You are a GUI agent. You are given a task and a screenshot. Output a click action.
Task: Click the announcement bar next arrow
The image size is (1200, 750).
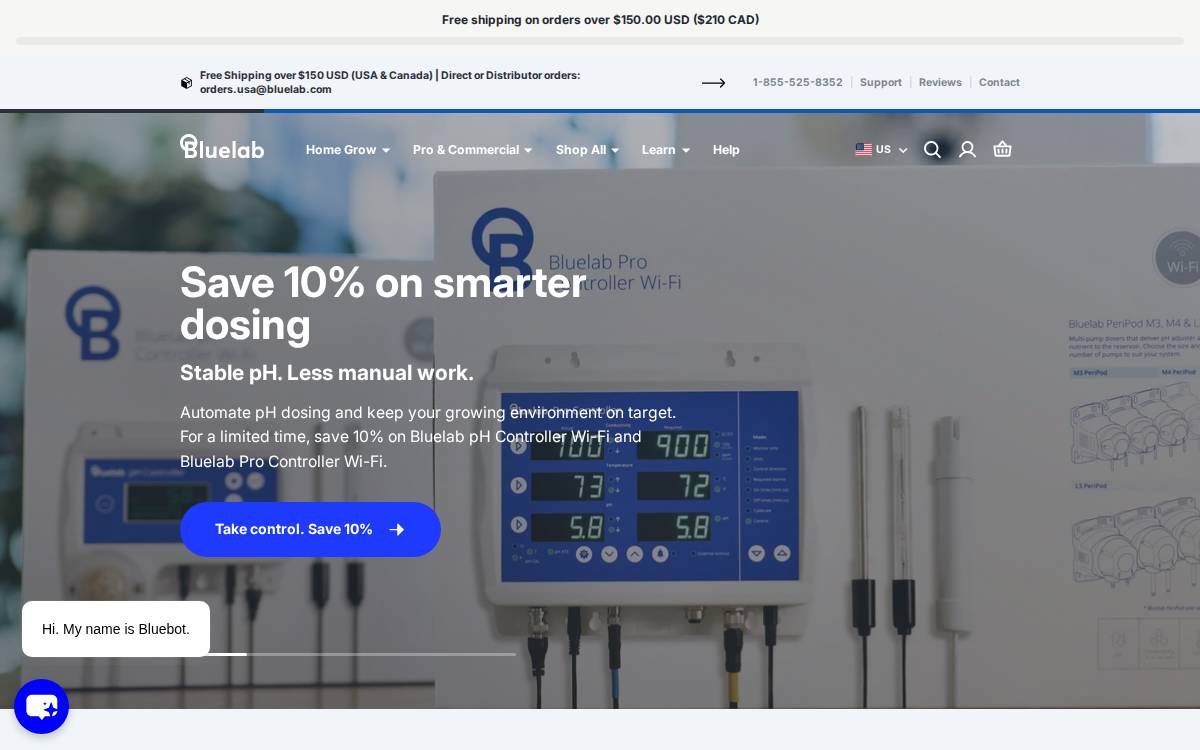coord(713,83)
